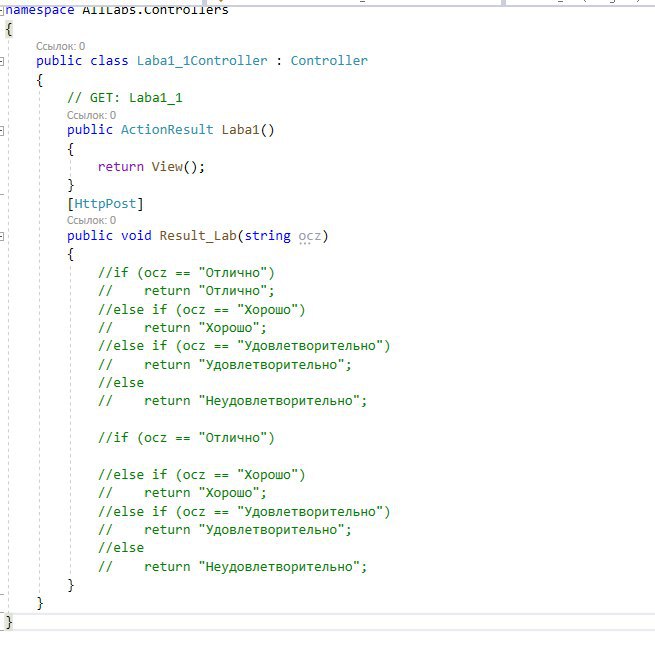Click the greyed ocz parameter

tap(310, 236)
